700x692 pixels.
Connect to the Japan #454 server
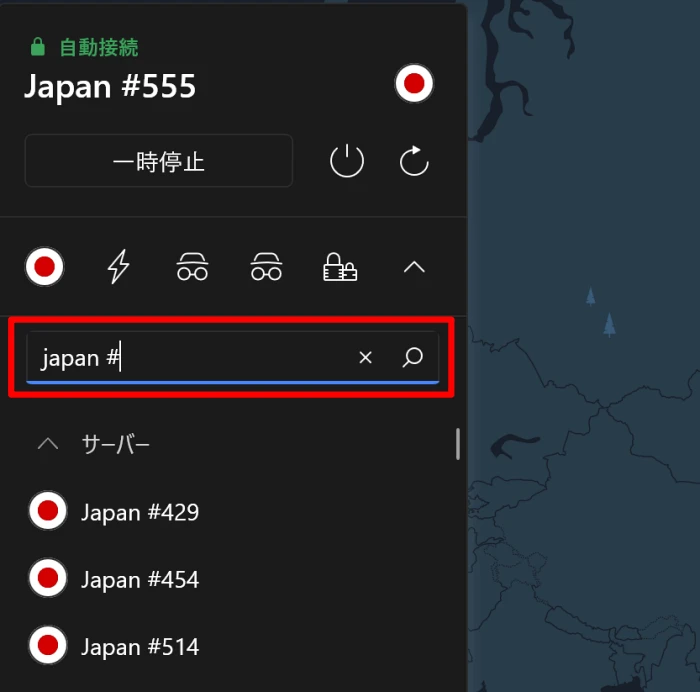click(x=140, y=579)
